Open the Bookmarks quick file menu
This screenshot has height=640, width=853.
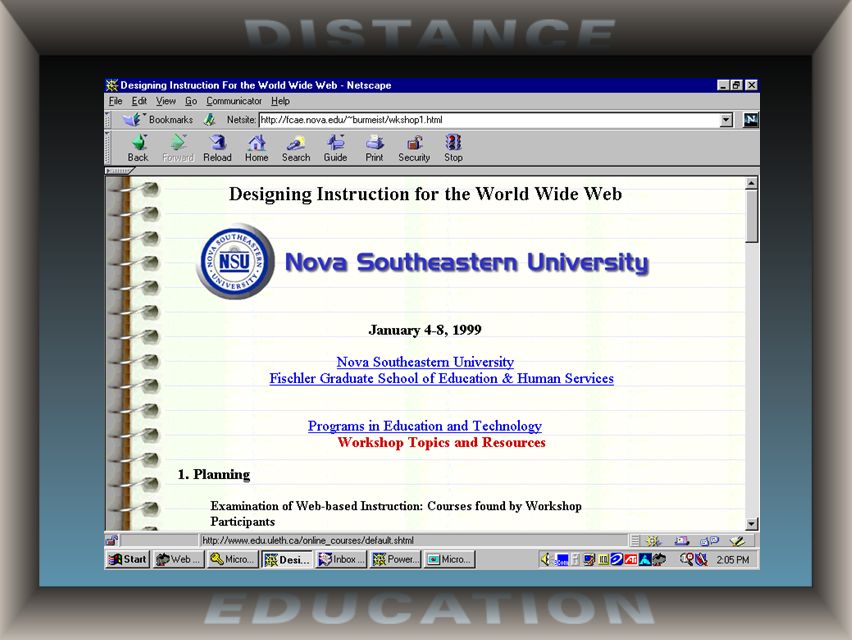point(132,119)
